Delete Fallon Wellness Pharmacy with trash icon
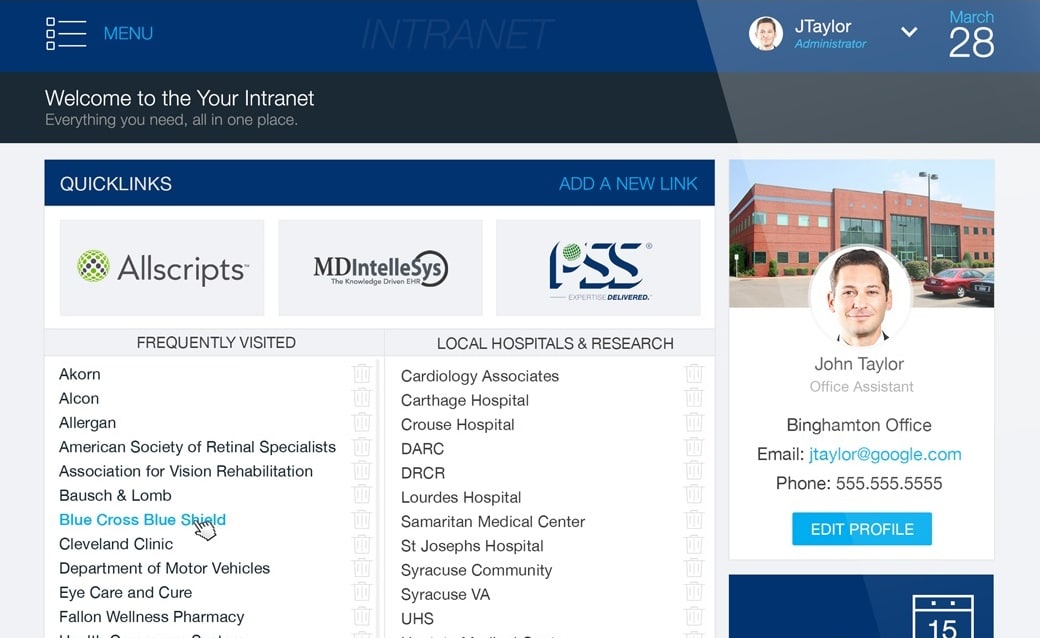The width and height of the screenshot is (1040, 638). tap(361, 617)
